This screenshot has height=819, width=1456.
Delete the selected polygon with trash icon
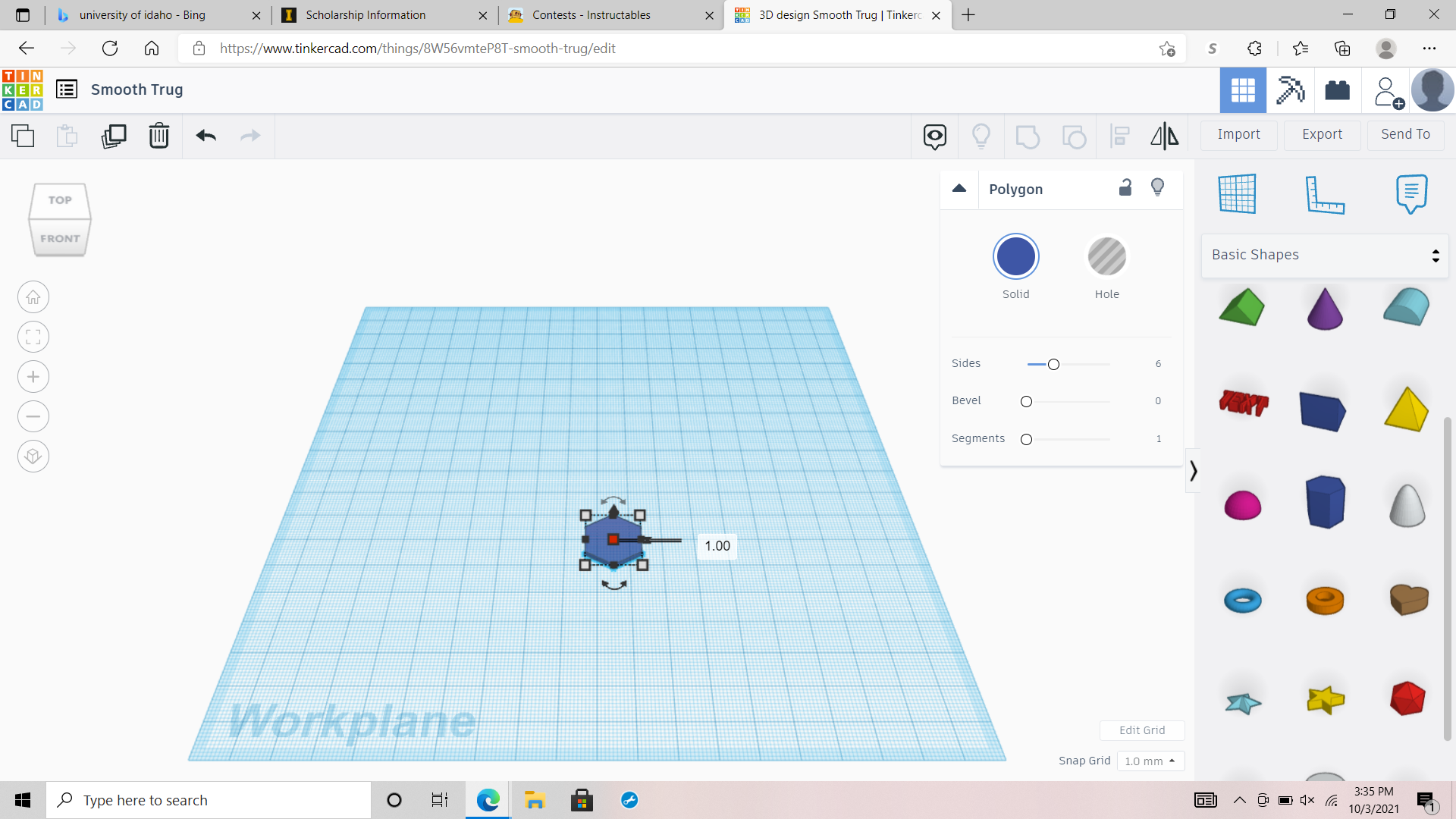point(159,136)
